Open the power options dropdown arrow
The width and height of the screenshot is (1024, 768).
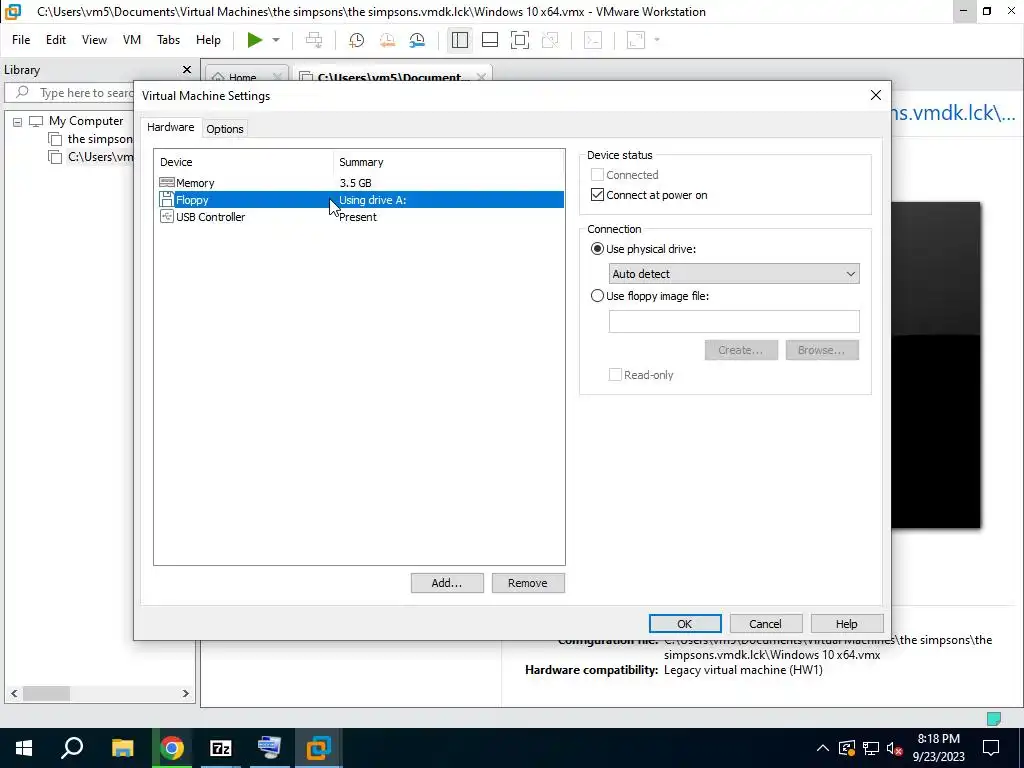[x=276, y=40]
